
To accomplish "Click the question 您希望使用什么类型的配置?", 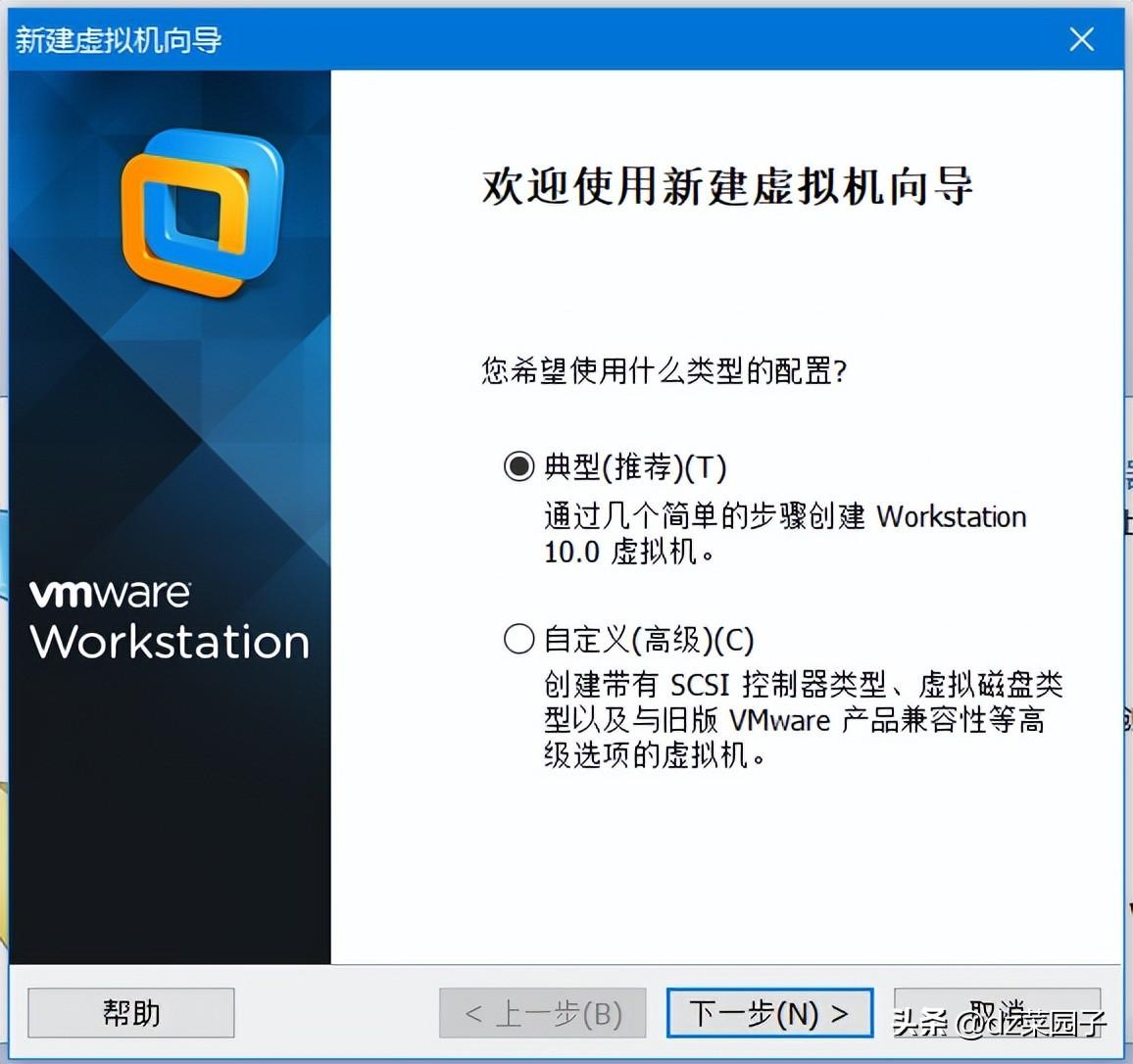I will pos(665,371).
